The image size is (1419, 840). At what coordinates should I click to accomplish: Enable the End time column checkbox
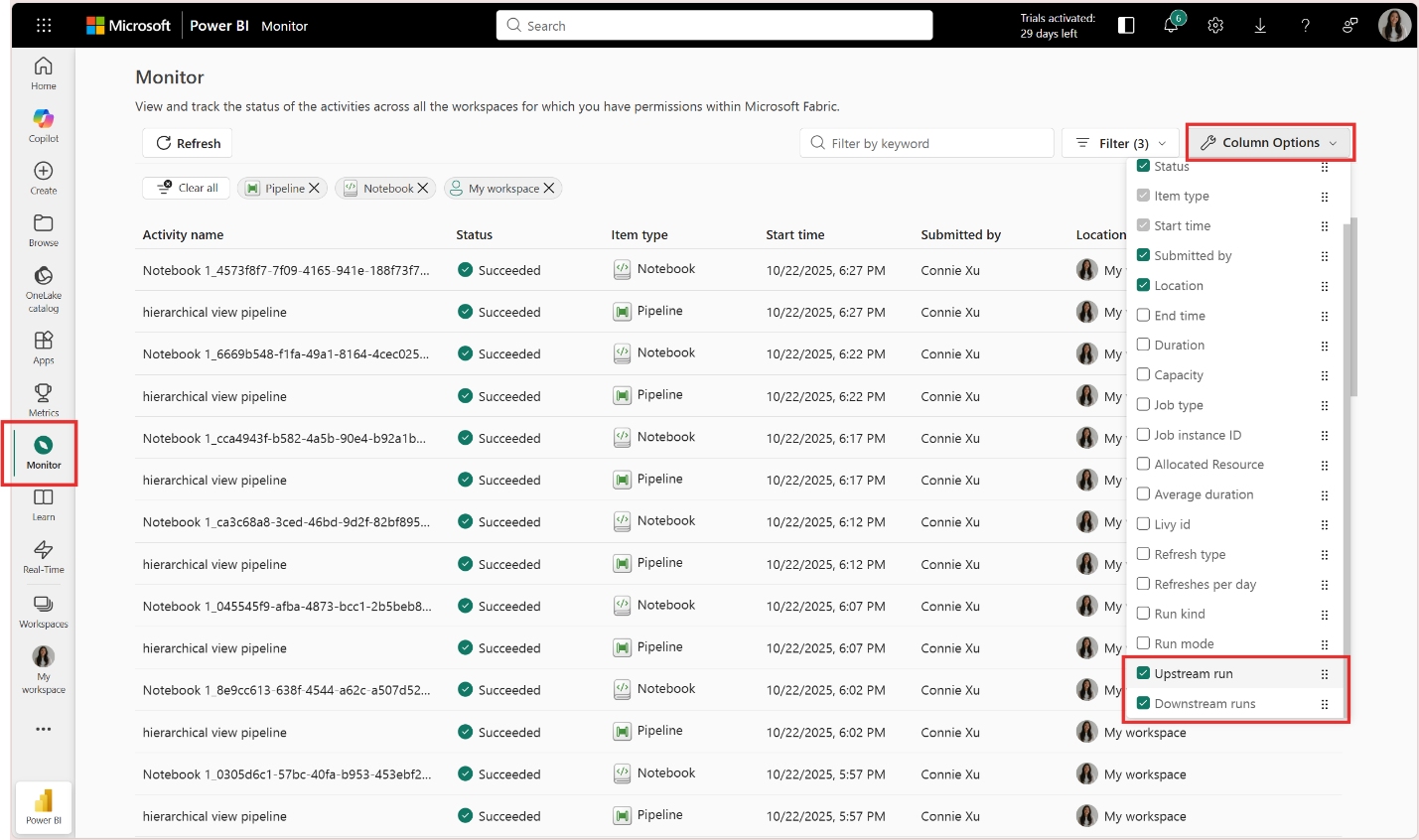(x=1143, y=316)
